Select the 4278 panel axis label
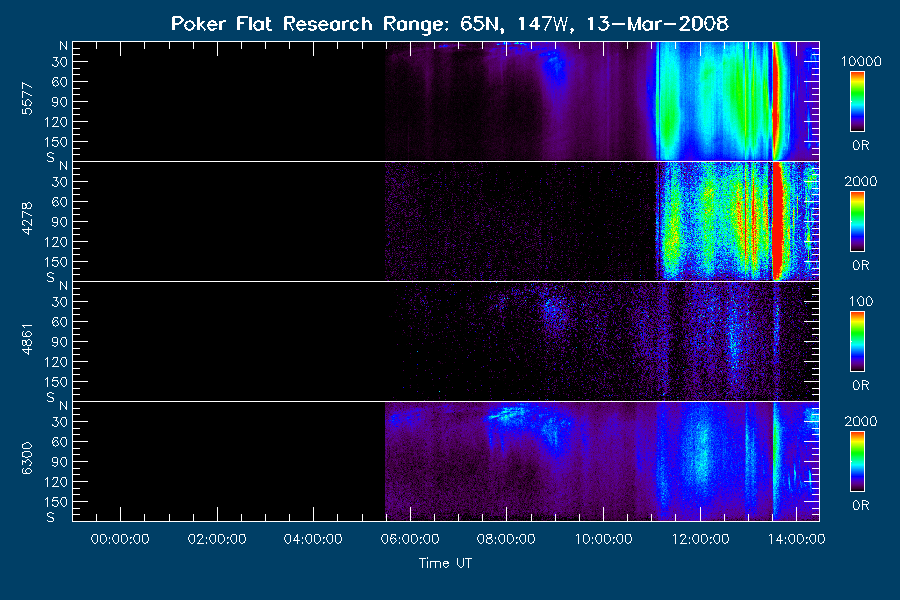 27,219
